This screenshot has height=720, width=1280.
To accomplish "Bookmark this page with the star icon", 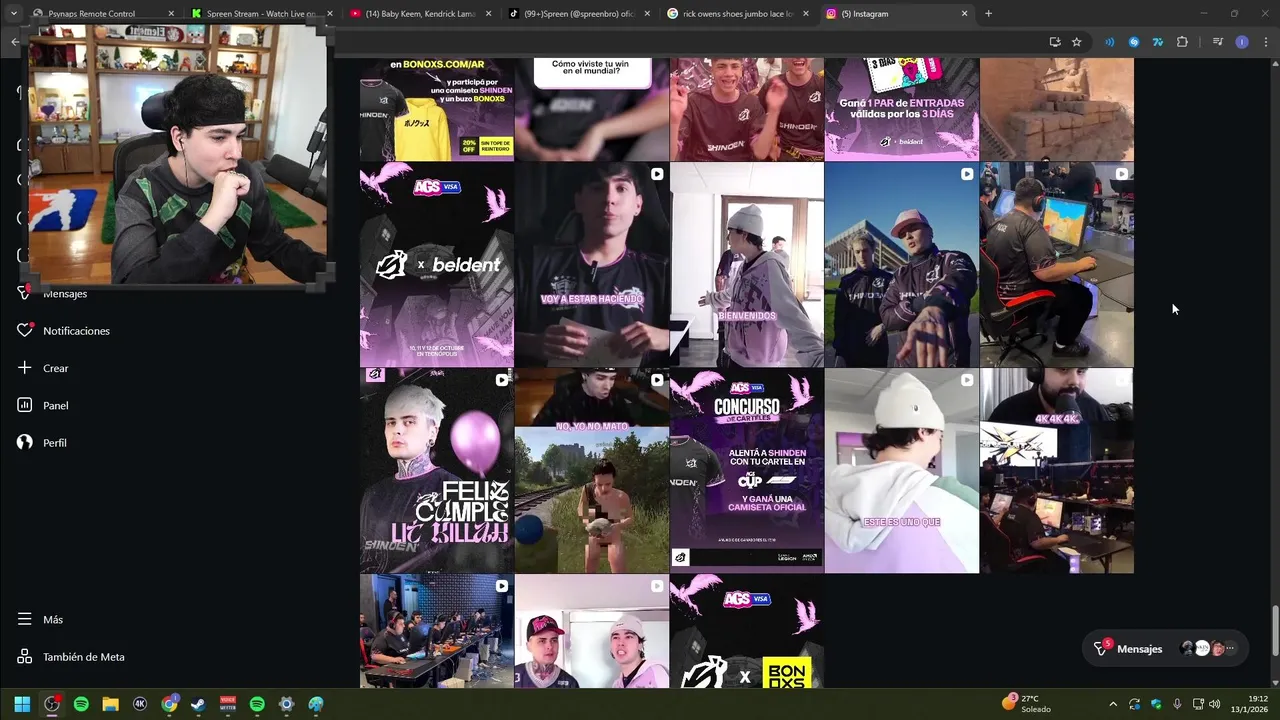I will pyautogui.click(x=1076, y=42).
